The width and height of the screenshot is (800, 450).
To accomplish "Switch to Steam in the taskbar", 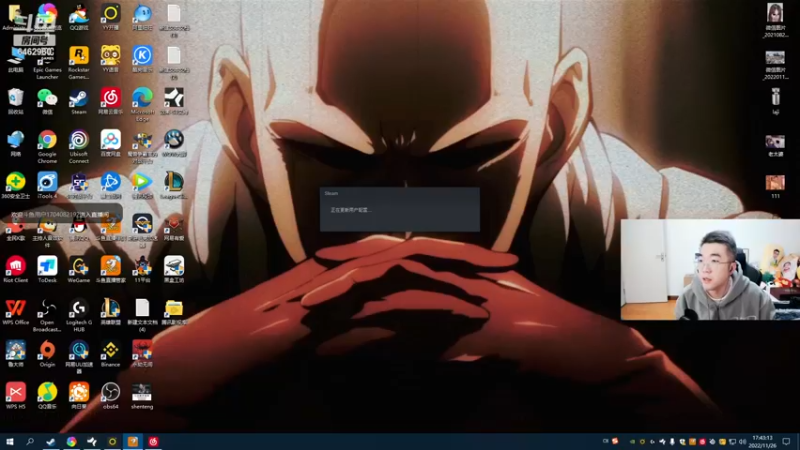I will click(51, 441).
